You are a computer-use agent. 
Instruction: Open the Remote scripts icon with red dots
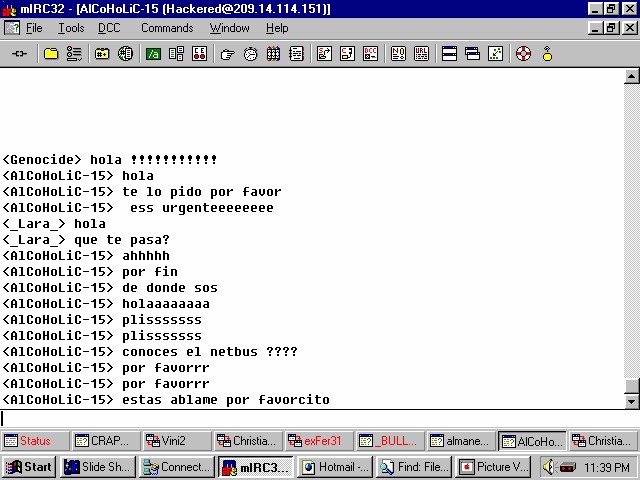tap(200, 54)
